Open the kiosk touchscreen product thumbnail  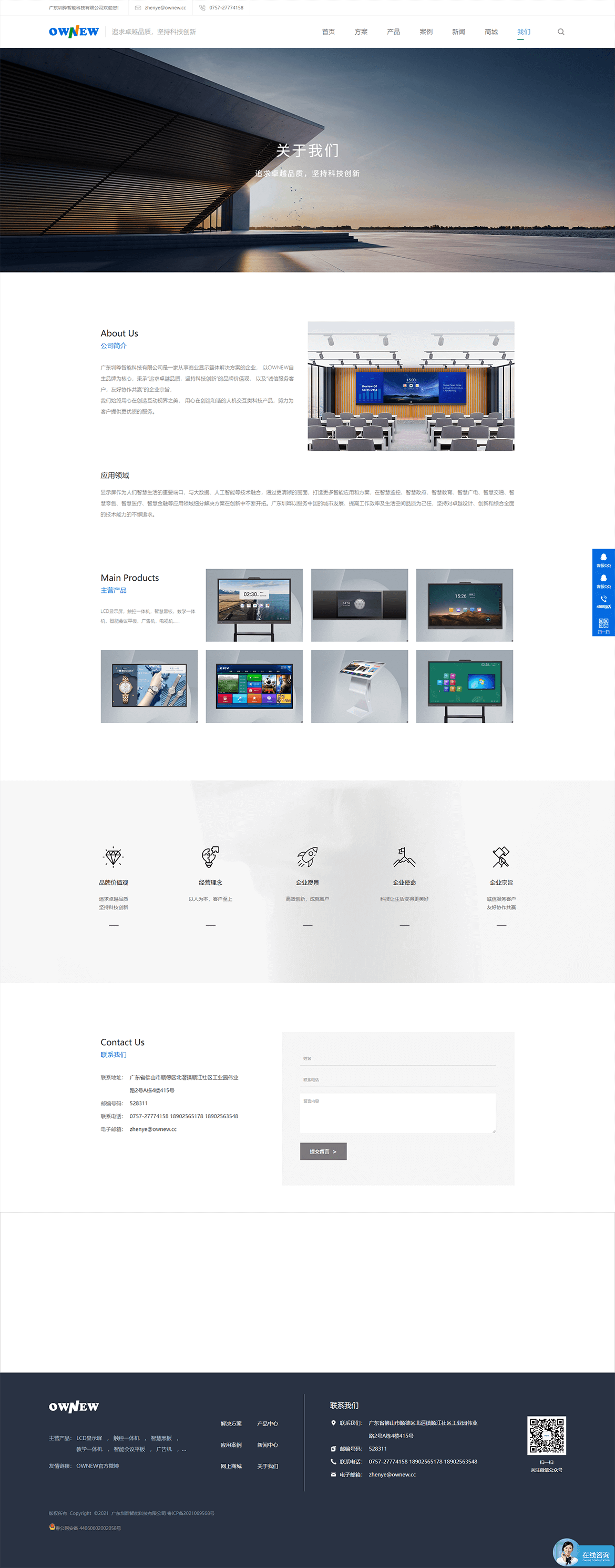coord(359,686)
